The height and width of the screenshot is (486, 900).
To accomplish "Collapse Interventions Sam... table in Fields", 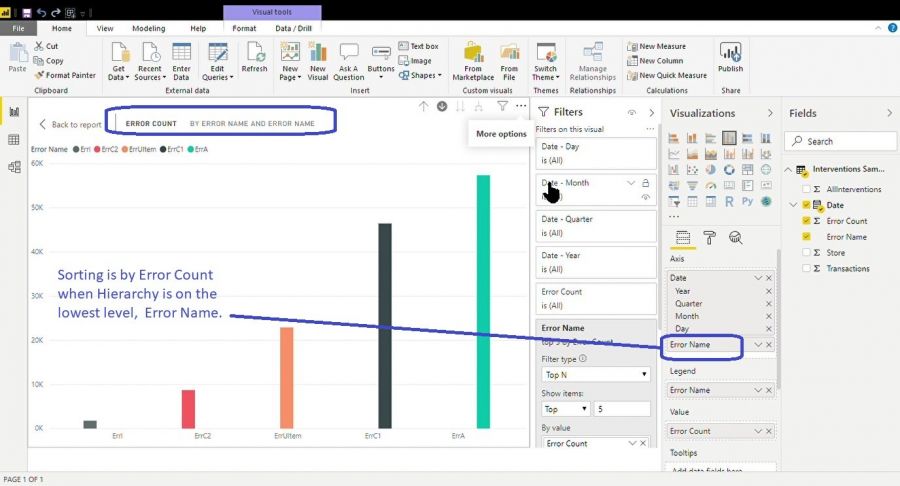I will tap(788, 169).
